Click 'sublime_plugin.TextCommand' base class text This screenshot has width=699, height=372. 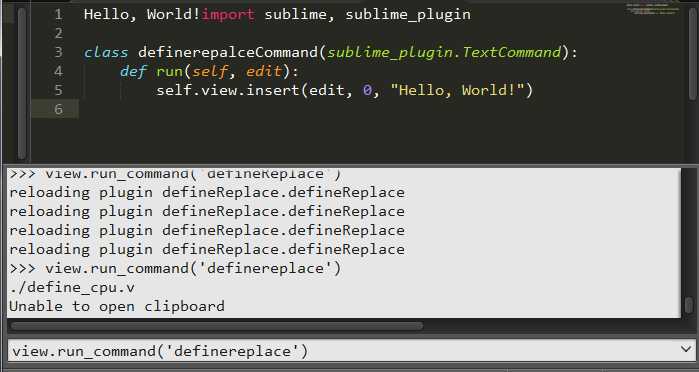point(444,53)
